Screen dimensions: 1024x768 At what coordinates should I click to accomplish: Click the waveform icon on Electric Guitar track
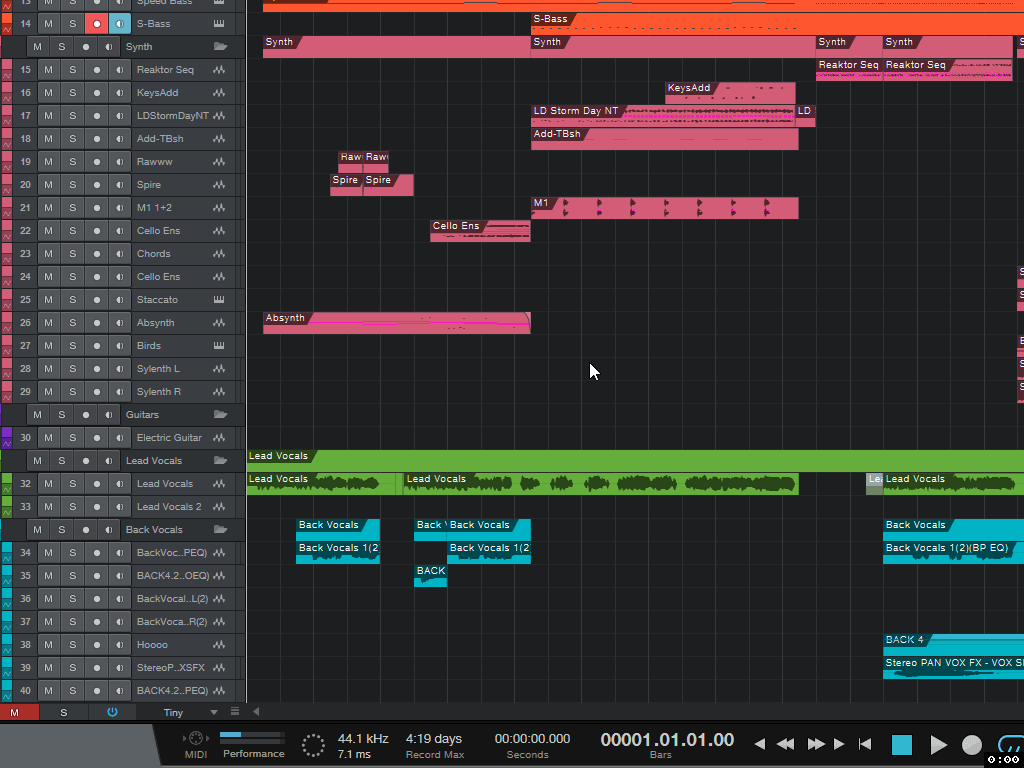(x=219, y=438)
